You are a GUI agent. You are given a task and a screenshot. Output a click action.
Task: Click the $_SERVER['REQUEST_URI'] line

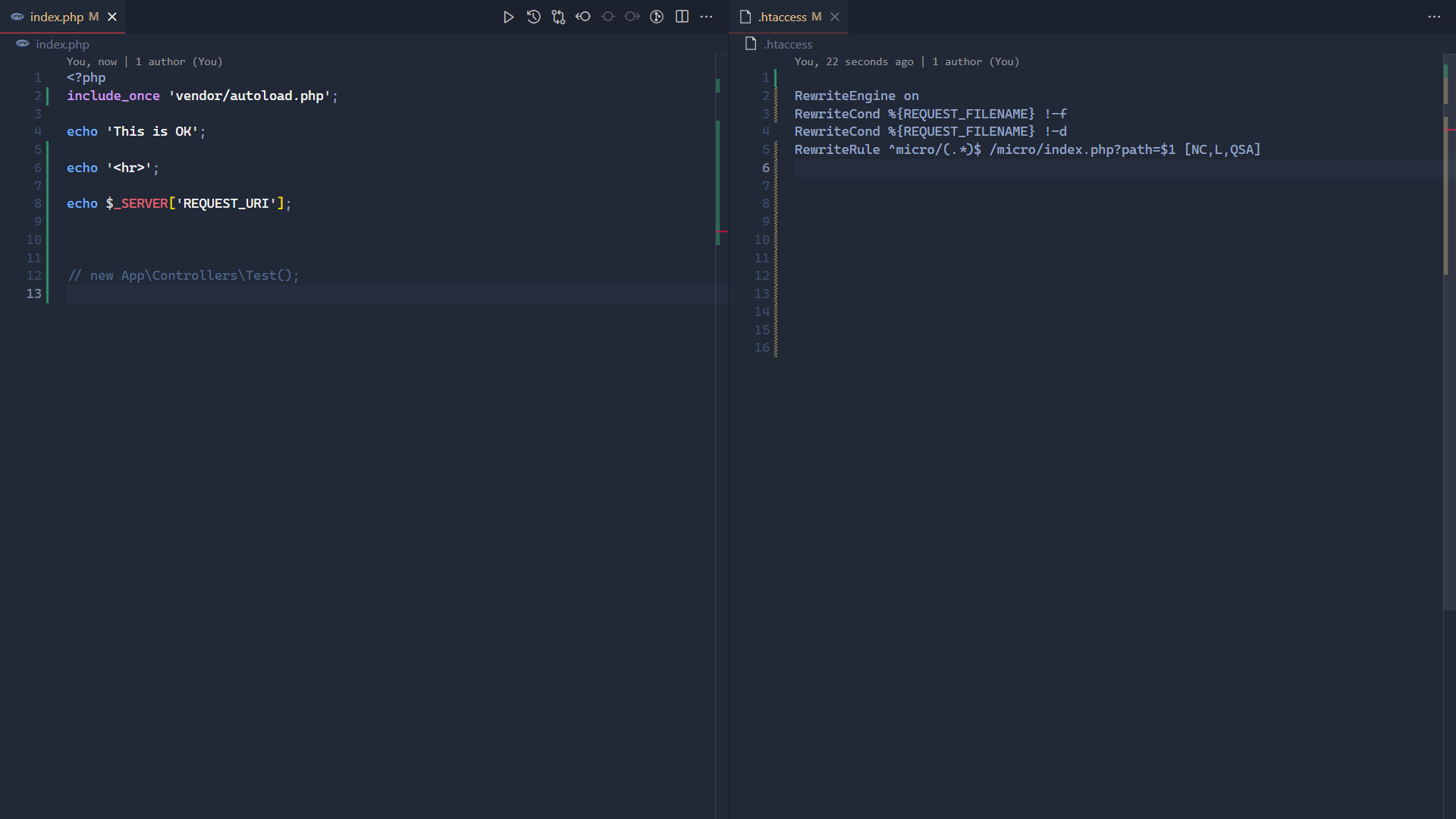click(179, 203)
